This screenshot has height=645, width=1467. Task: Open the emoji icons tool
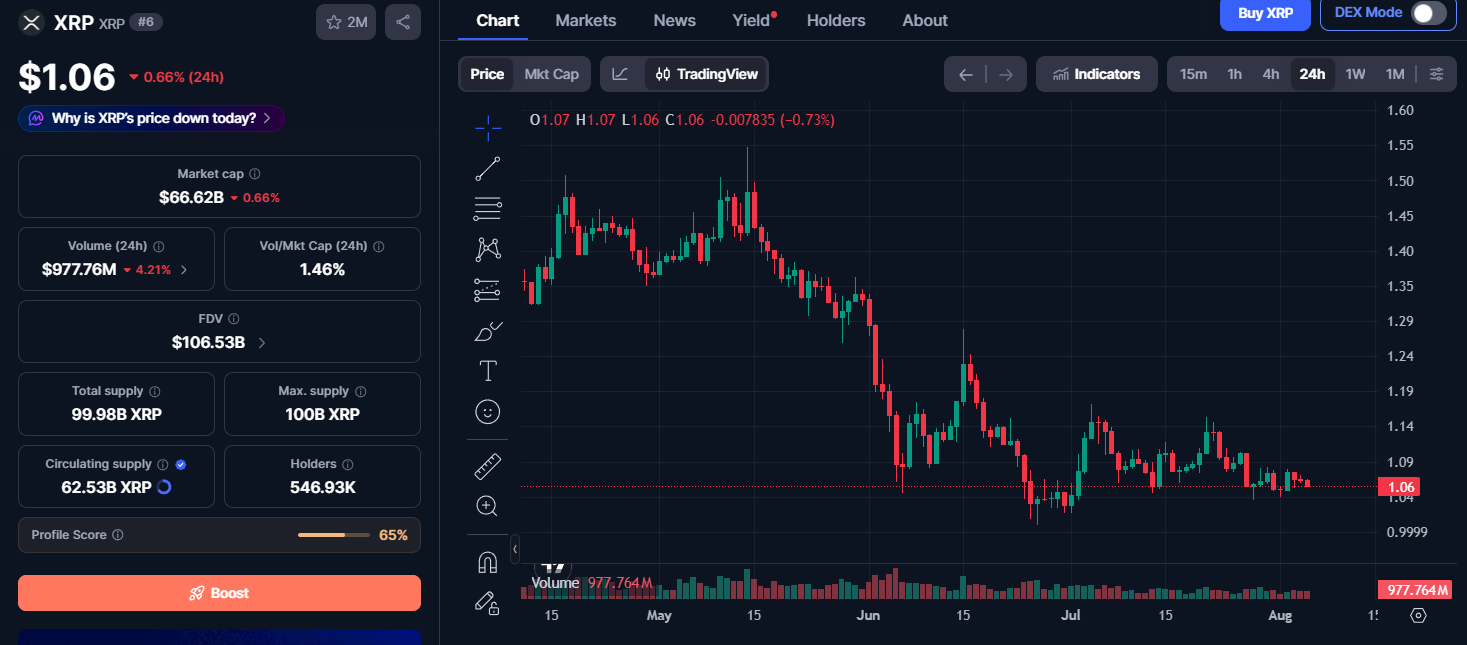coord(488,411)
